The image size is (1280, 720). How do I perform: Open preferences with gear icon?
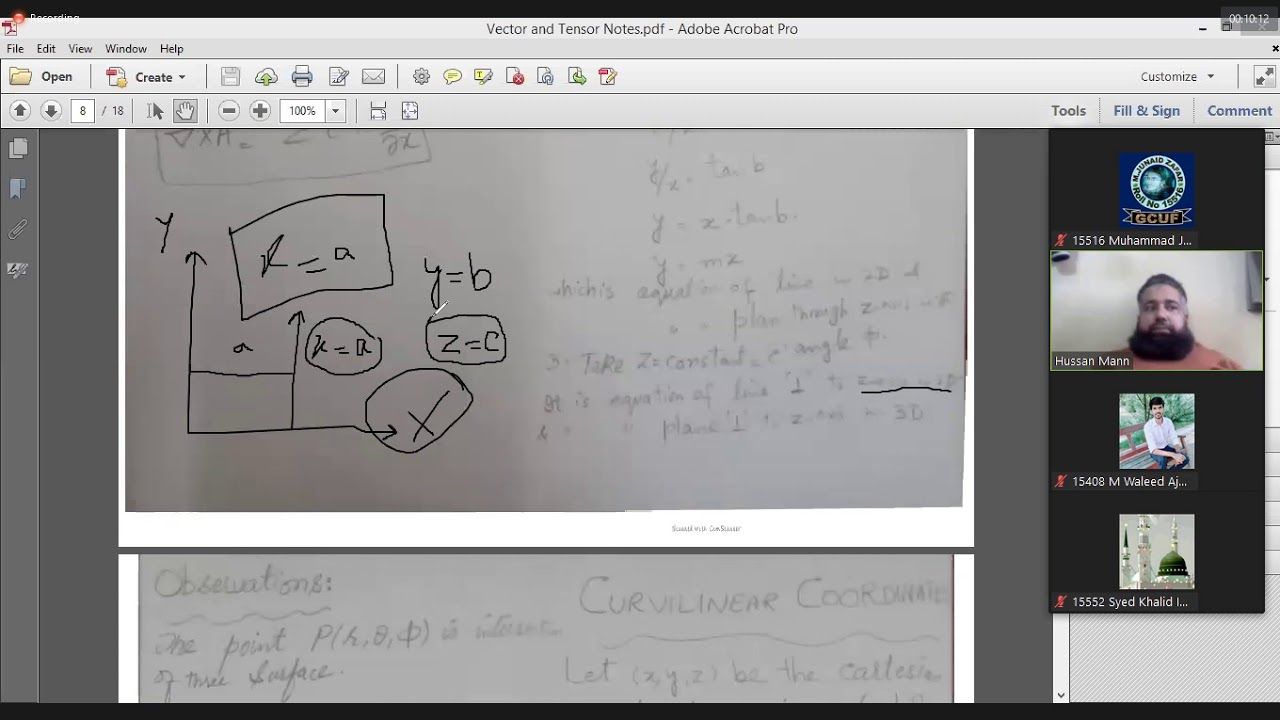(421, 77)
